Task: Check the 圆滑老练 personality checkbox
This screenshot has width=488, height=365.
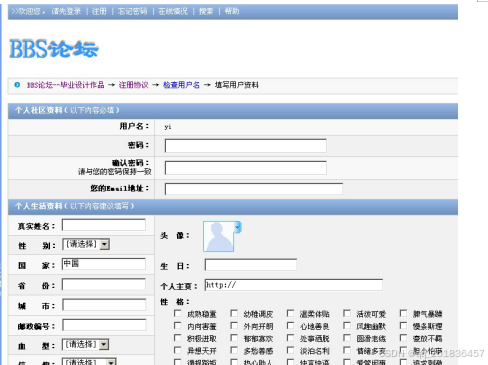Action: pos(347,338)
